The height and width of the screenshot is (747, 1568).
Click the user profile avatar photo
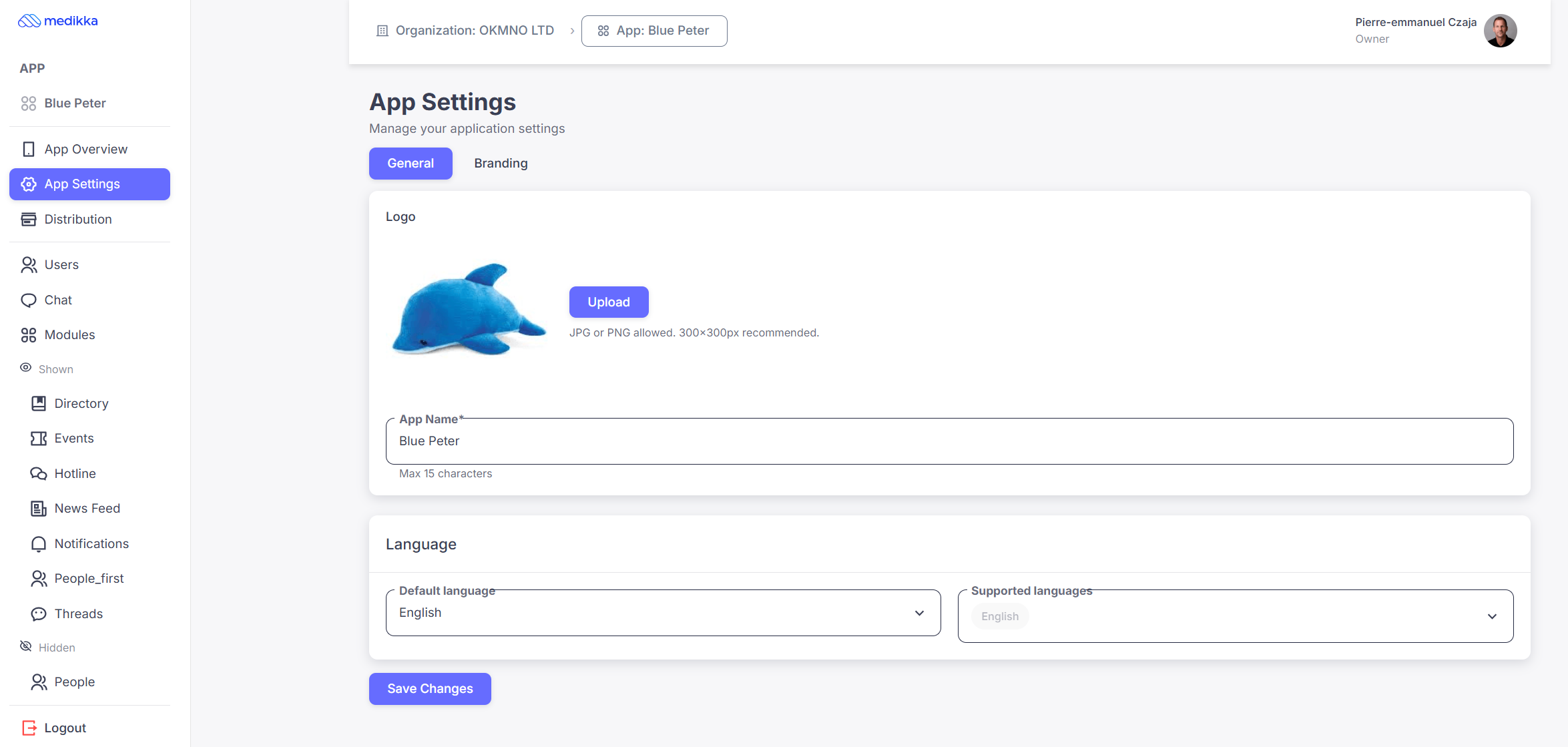click(x=1500, y=31)
